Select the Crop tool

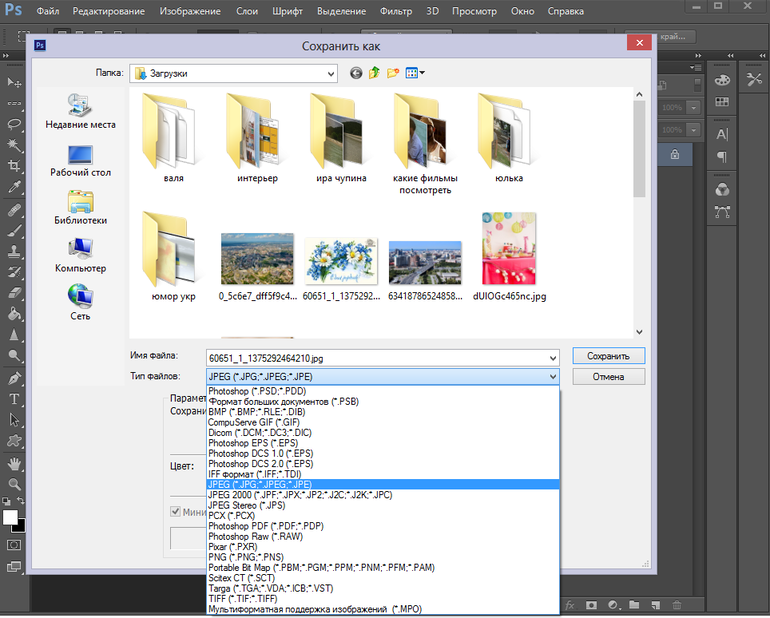point(14,167)
